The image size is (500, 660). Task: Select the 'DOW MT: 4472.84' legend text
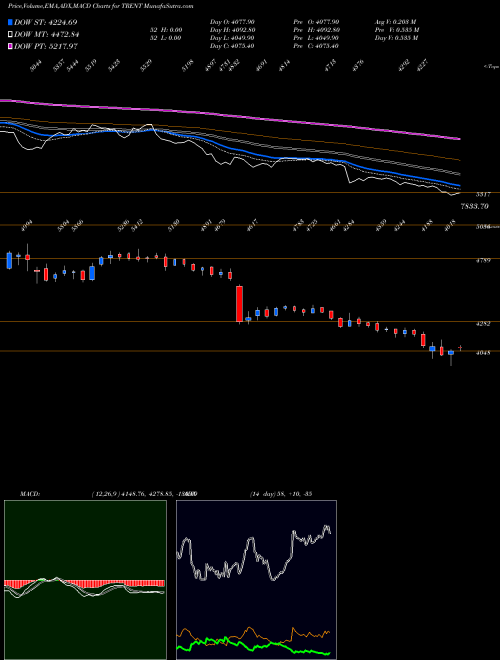click(x=46, y=35)
